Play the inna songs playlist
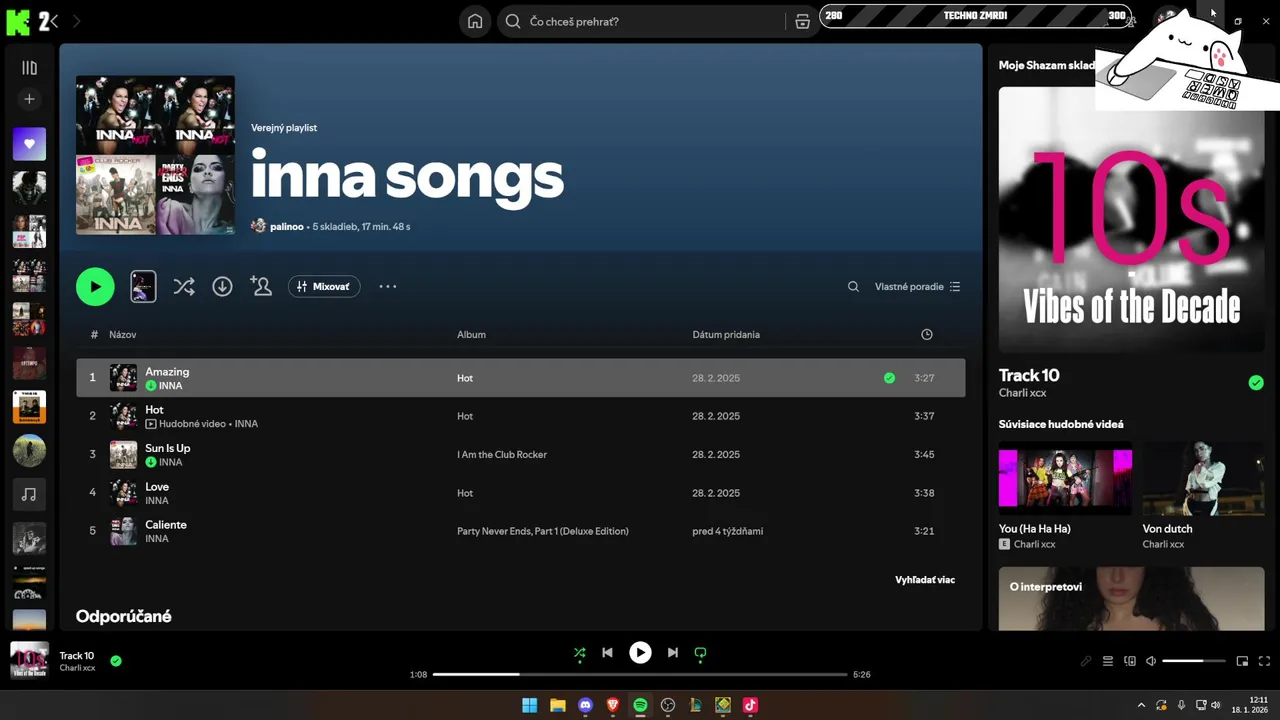This screenshot has width=1280, height=720. coord(95,287)
